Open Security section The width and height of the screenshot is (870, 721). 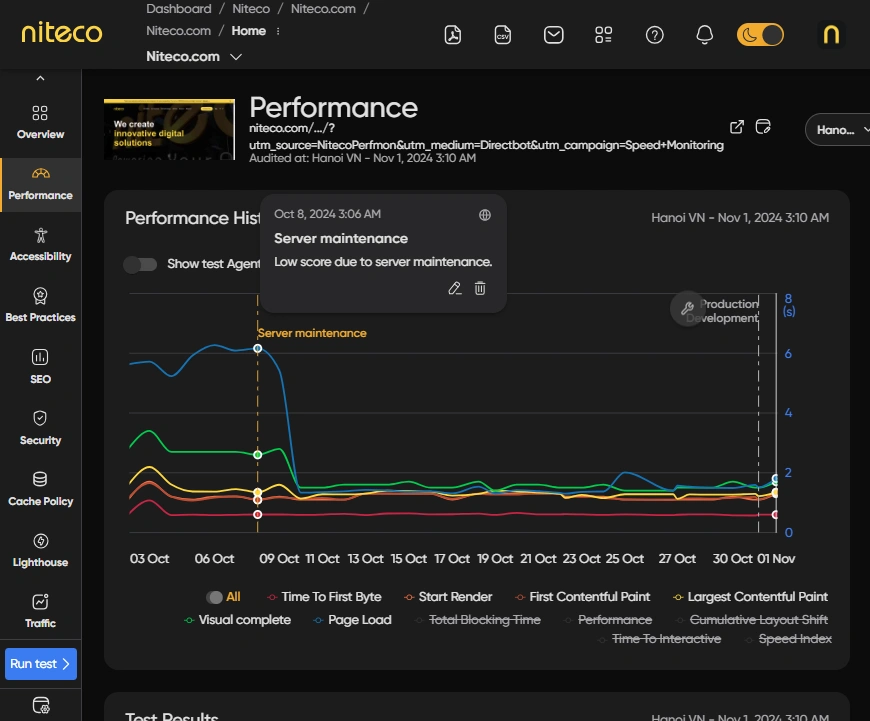(x=41, y=428)
